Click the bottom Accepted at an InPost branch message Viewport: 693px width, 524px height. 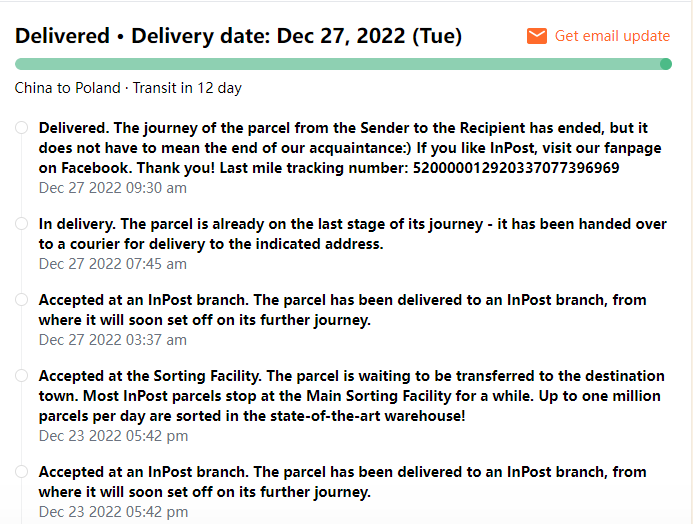pos(342,481)
